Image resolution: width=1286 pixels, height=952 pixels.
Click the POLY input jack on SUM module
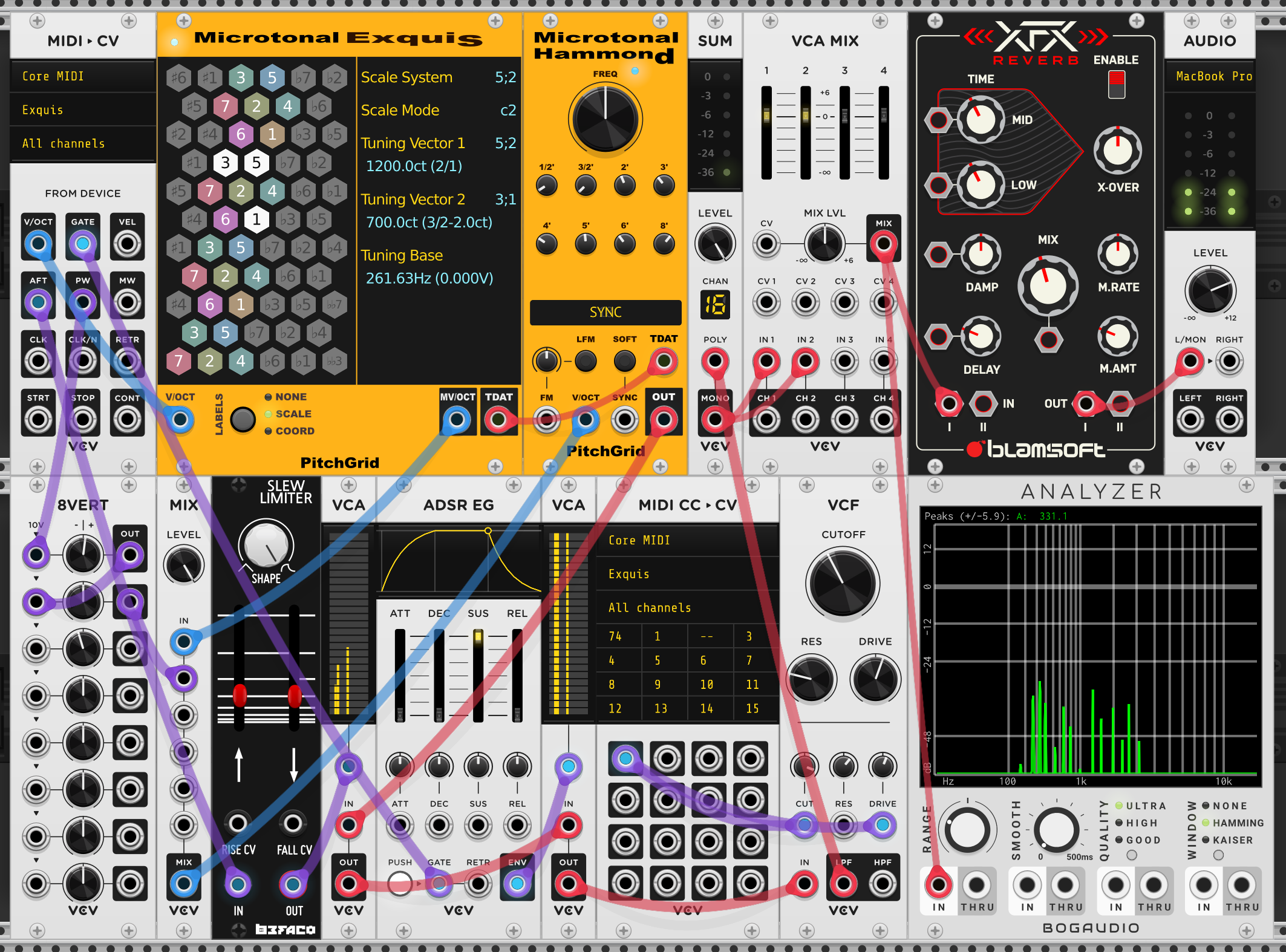click(715, 361)
